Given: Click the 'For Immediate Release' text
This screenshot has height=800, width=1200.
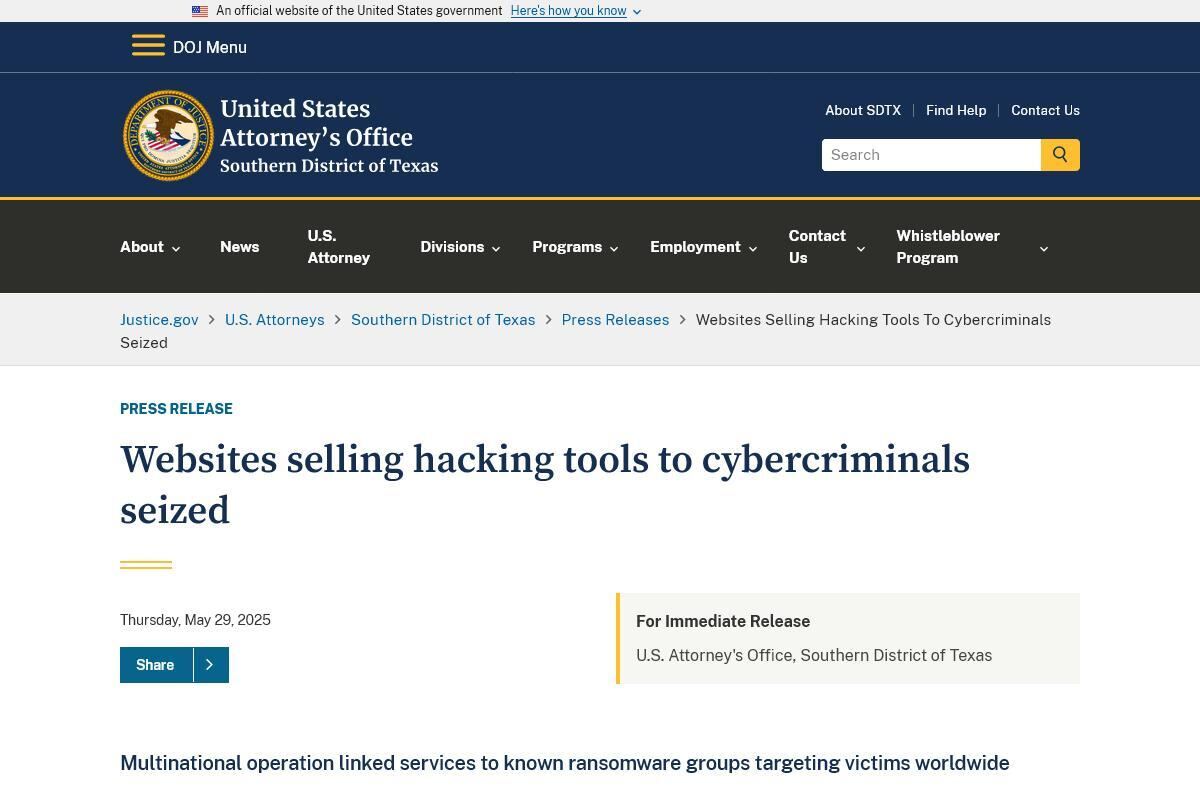Looking at the screenshot, I should (x=723, y=621).
